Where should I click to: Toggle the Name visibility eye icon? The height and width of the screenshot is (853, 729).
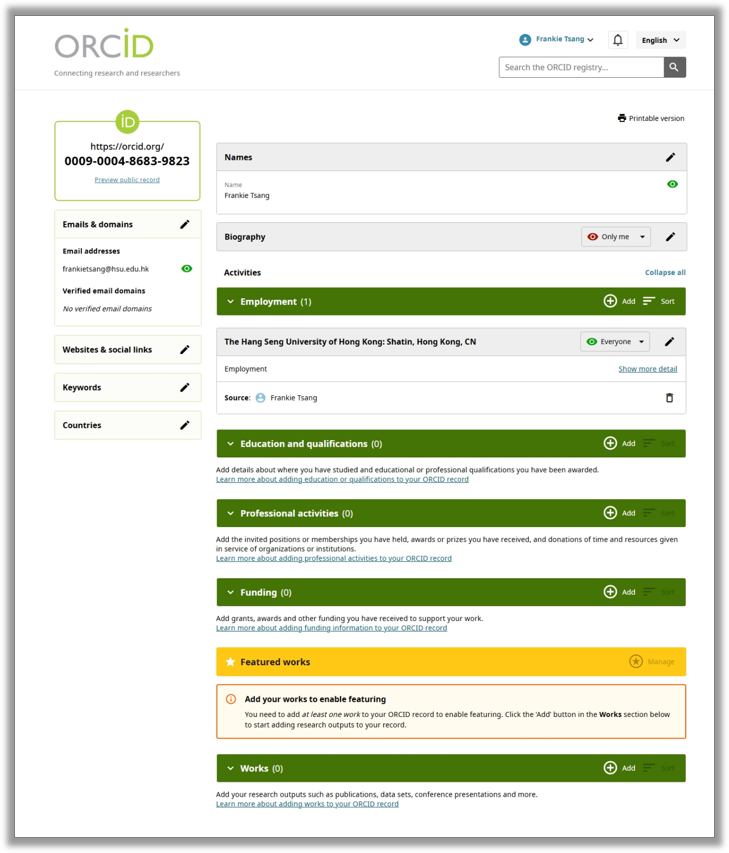pos(672,184)
